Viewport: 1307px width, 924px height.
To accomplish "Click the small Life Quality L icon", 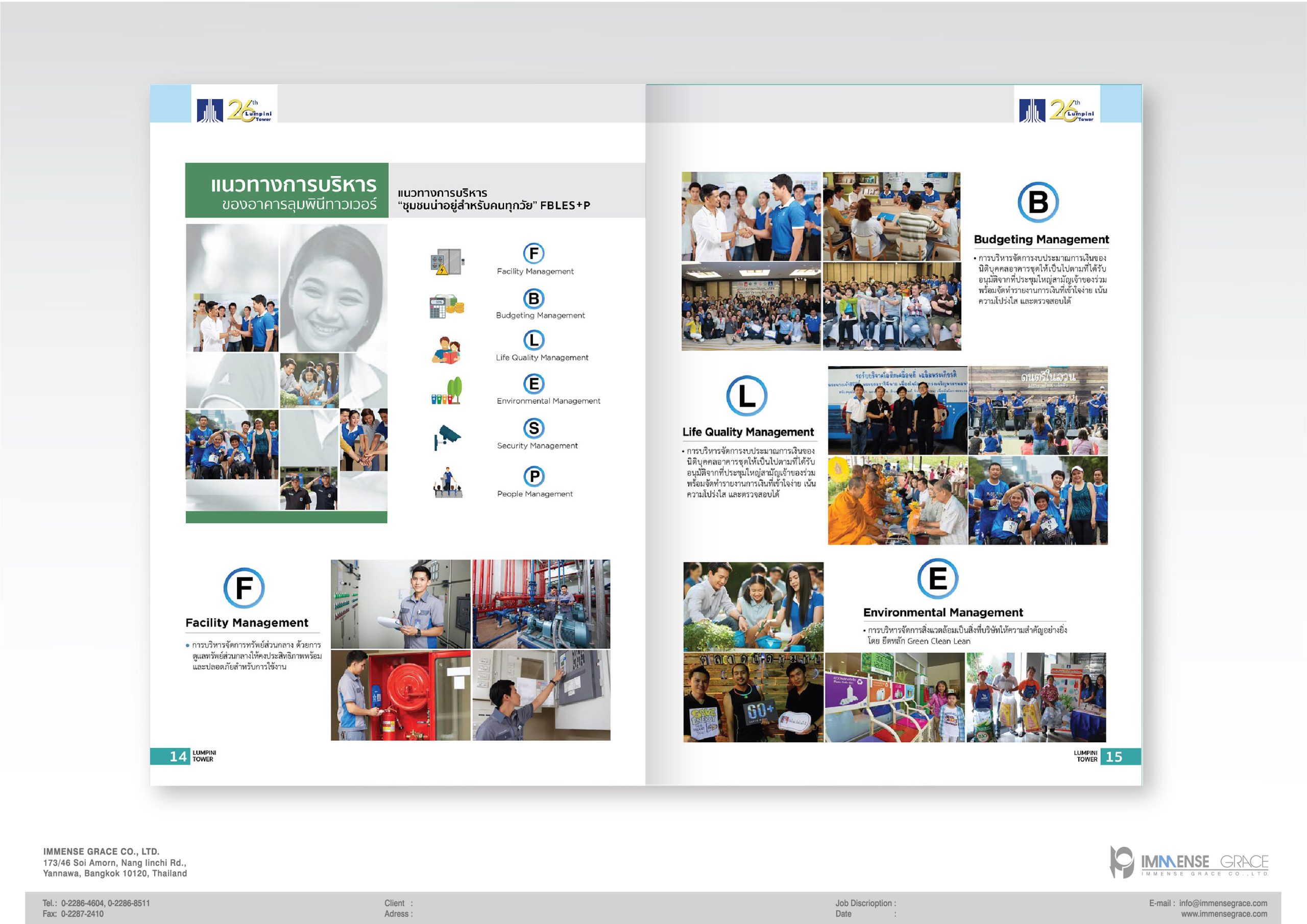I will [x=534, y=341].
